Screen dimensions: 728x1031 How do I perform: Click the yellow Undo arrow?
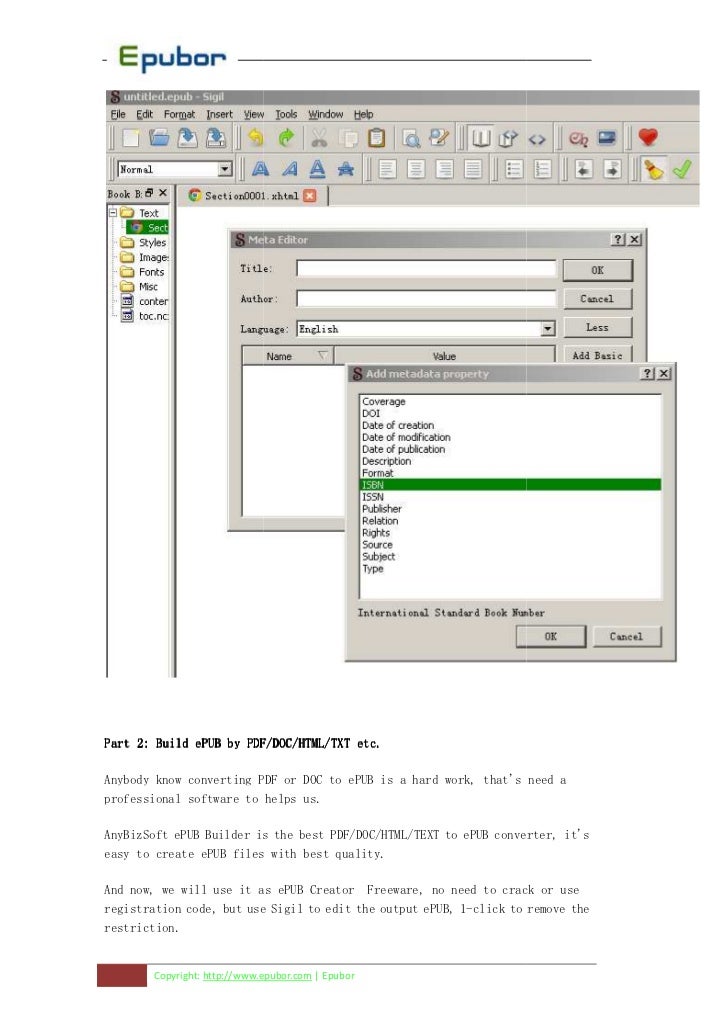pyautogui.click(x=255, y=137)
